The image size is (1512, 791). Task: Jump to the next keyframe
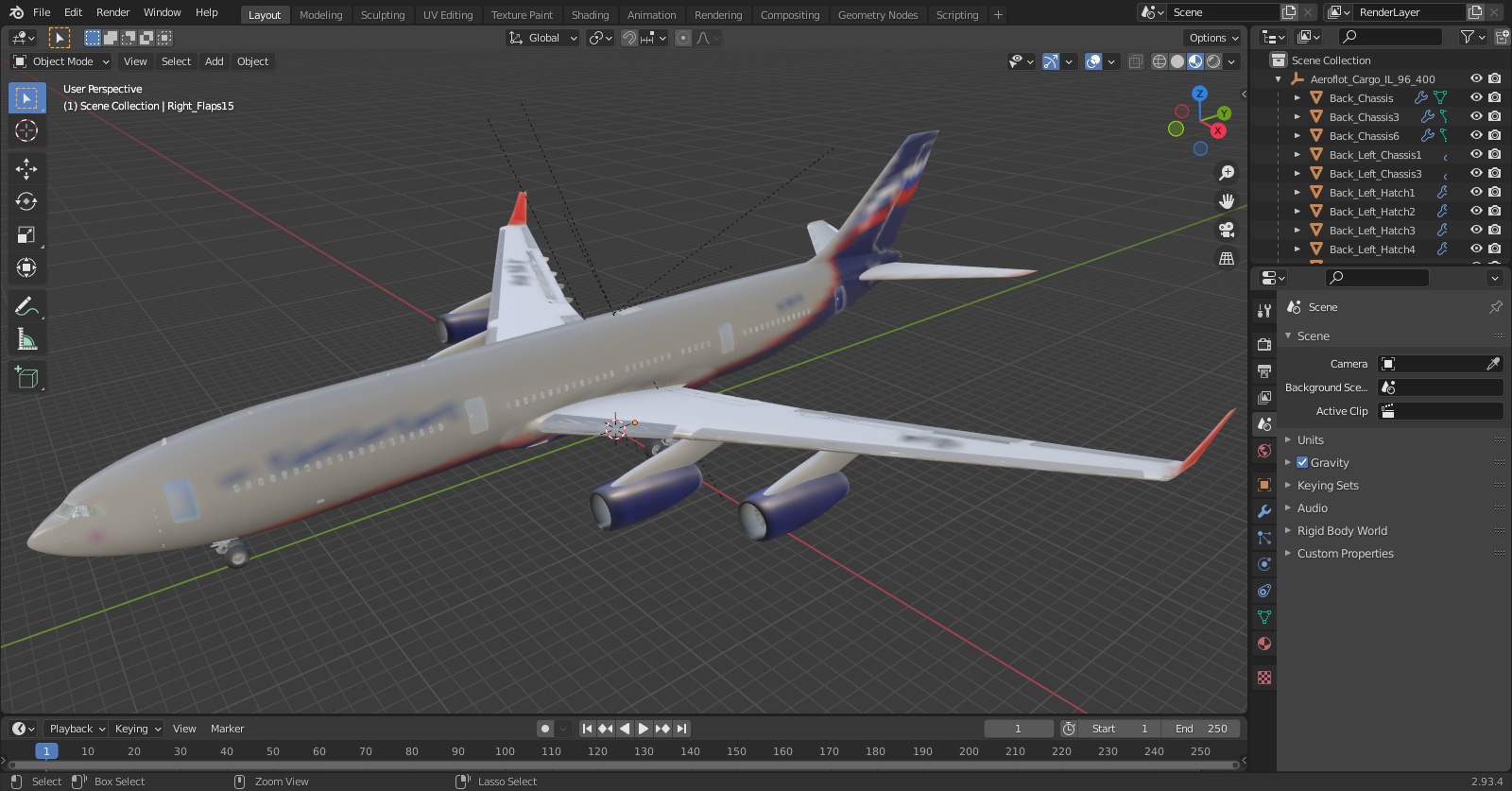(x=662, y=729)
